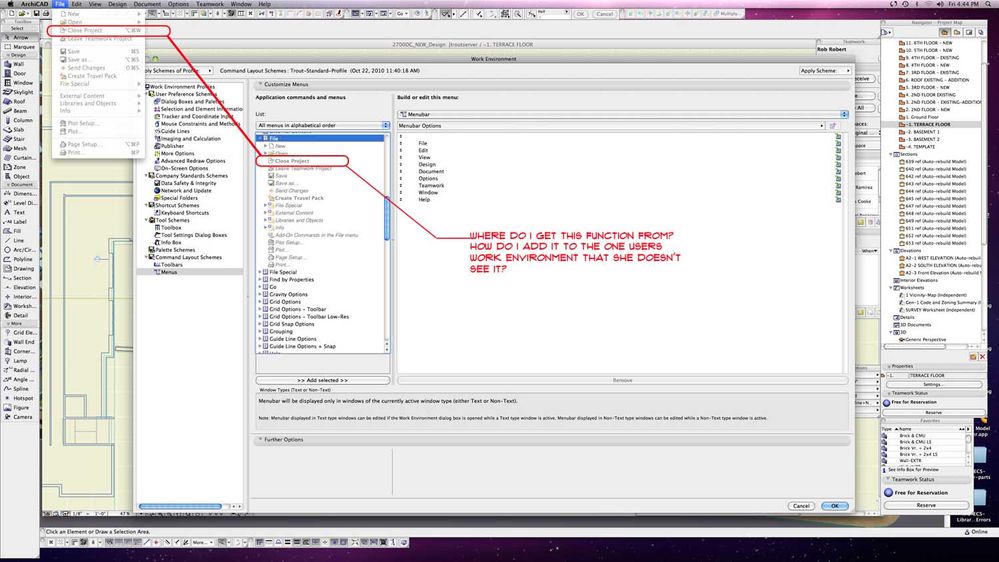Collapse the Sections folder in Navigator
Viewport: 999px width, 562px height.
891,154
